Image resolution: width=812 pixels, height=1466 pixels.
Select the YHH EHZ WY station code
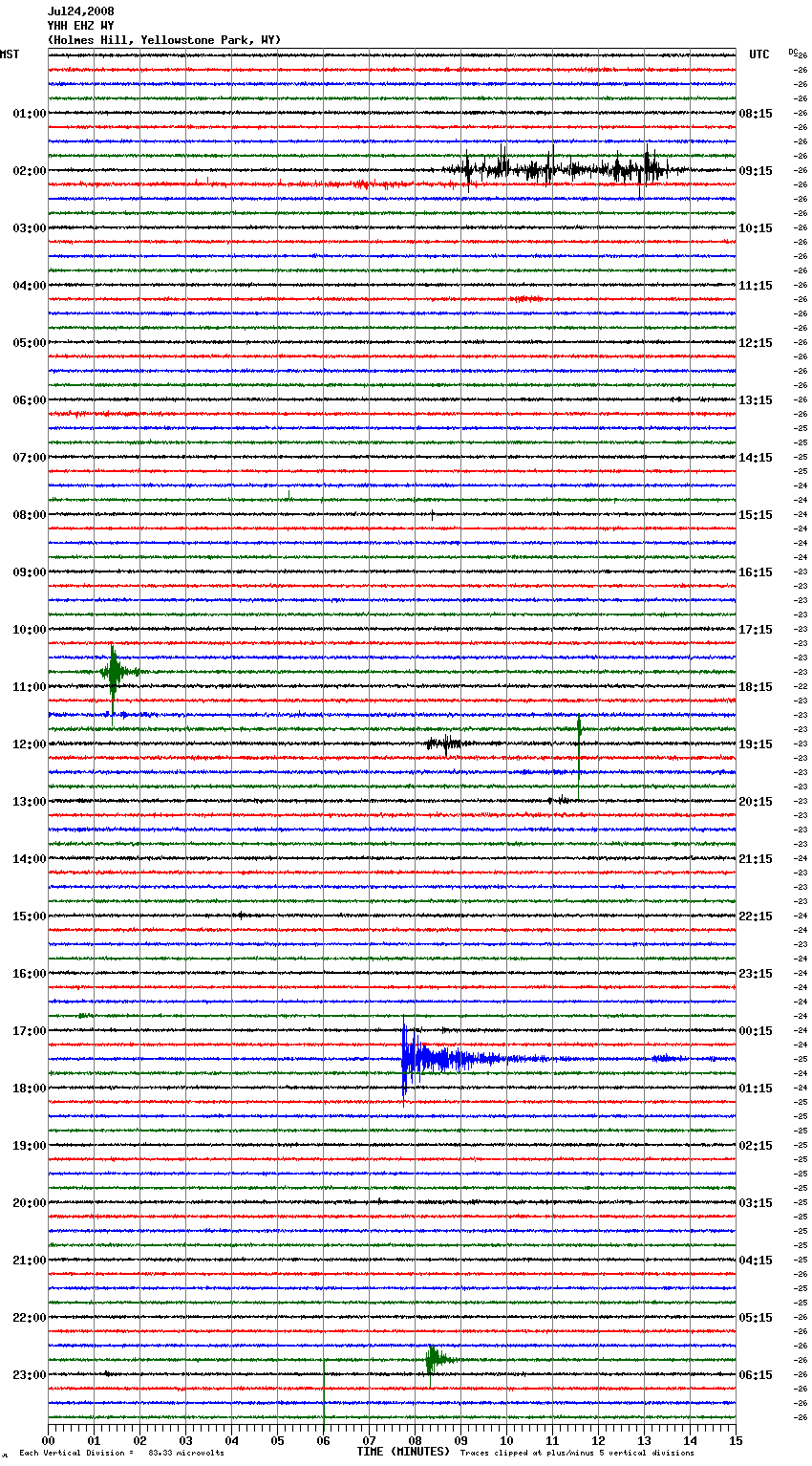point(80,26)
